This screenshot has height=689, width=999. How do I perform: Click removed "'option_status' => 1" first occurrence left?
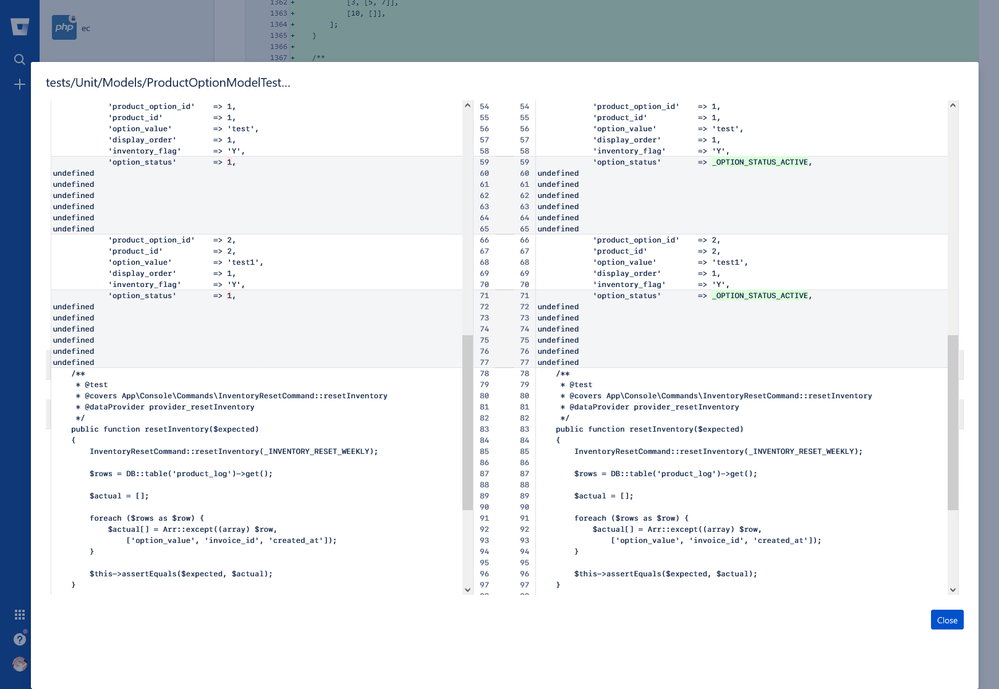tap(171, 163)
